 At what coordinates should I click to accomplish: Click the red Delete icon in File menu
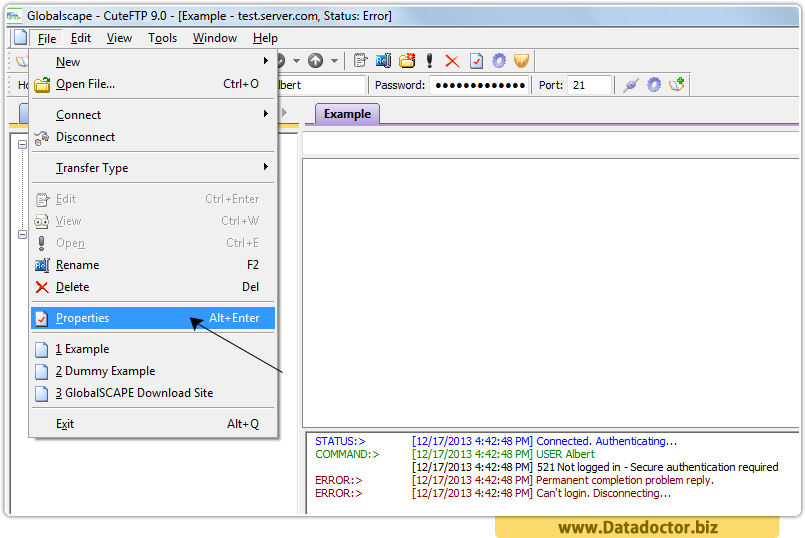(42, 287)
